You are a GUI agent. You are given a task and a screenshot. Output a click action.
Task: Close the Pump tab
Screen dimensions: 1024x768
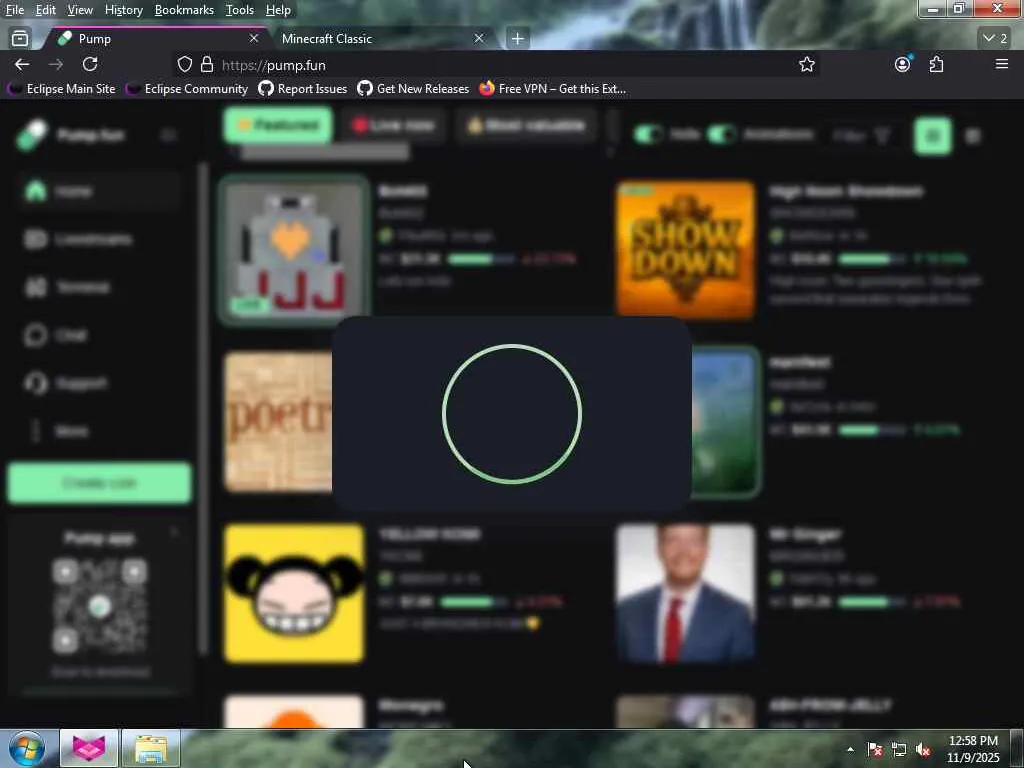click(x=254, y=39)
